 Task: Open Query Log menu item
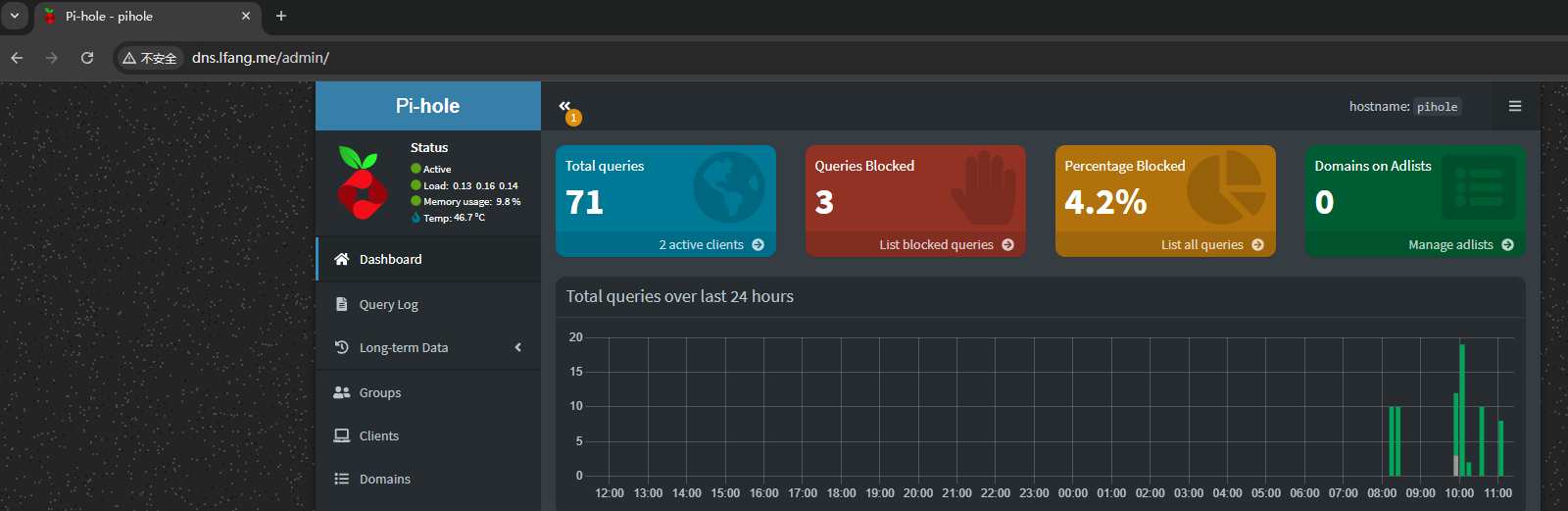tap(428, 304)
